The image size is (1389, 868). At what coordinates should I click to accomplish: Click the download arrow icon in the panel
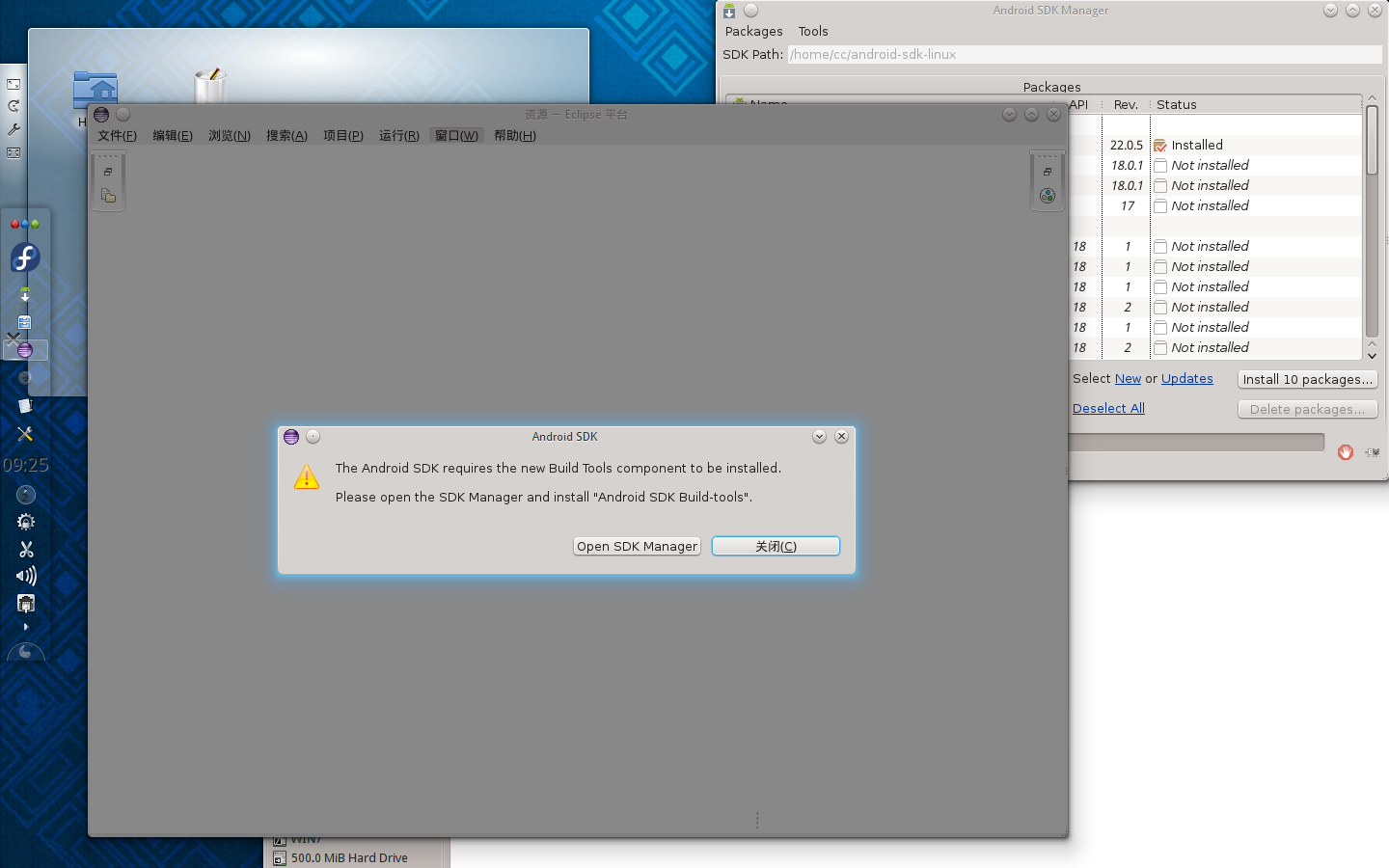pos(25,294)
